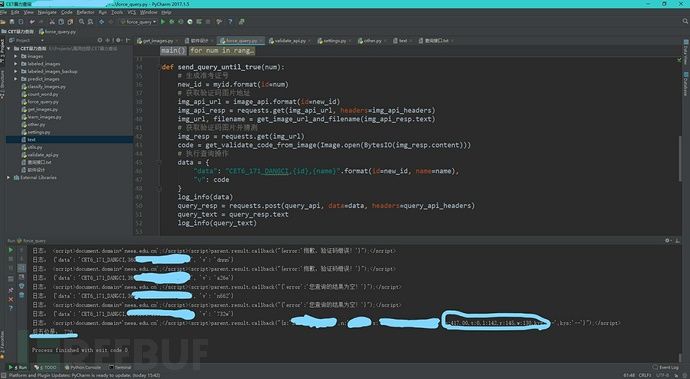
Task: Open the Terminal tool window button
Action: pyautogui.click(x=120, y=367)
